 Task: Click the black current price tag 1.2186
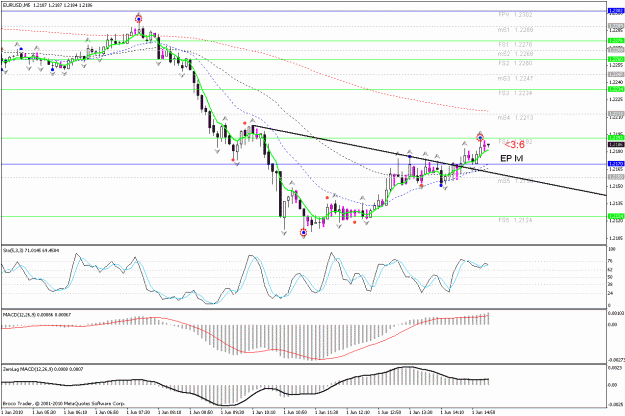point(616,144)
